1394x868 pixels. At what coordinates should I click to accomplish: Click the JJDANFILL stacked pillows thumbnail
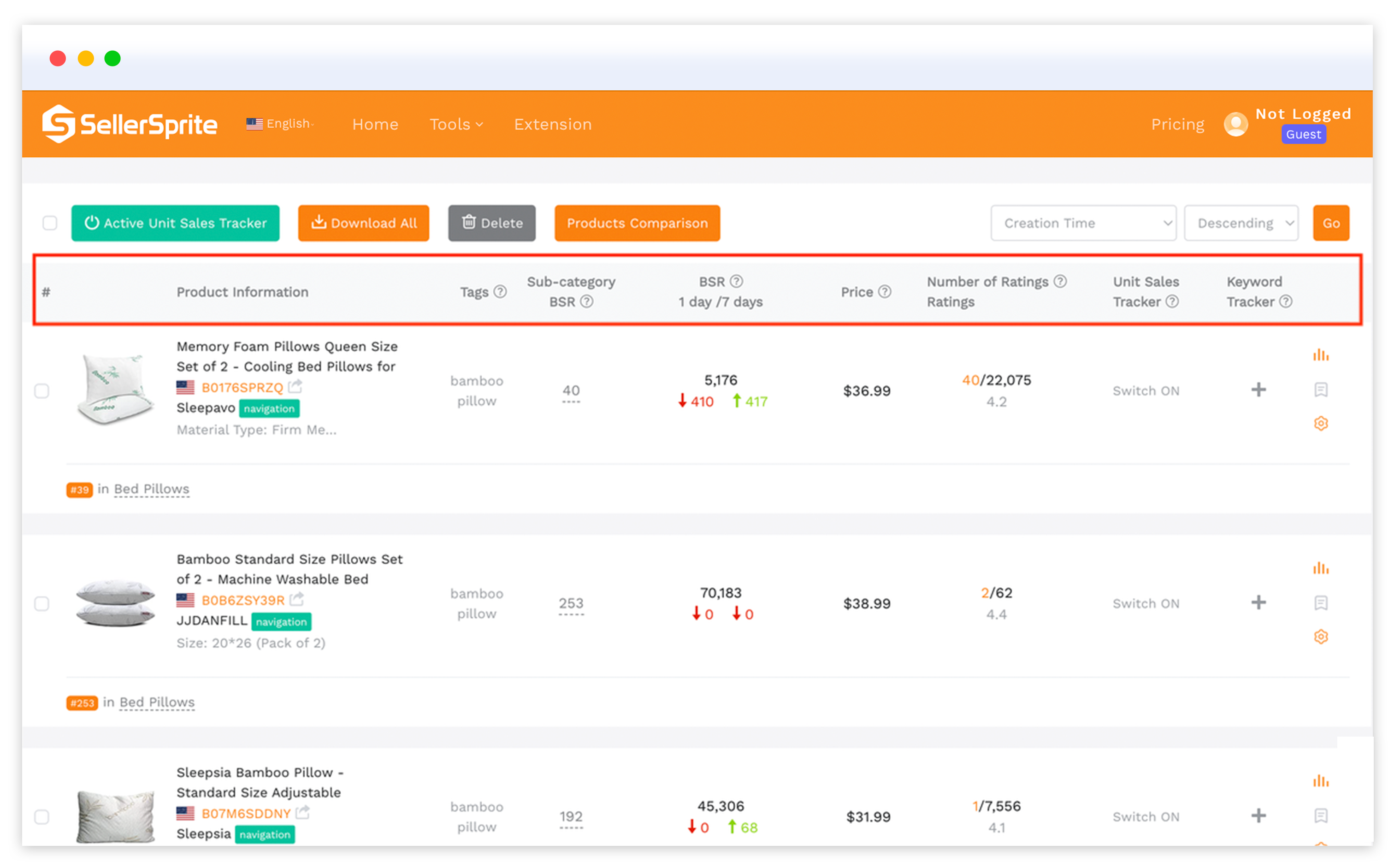(x=115, y=603)
